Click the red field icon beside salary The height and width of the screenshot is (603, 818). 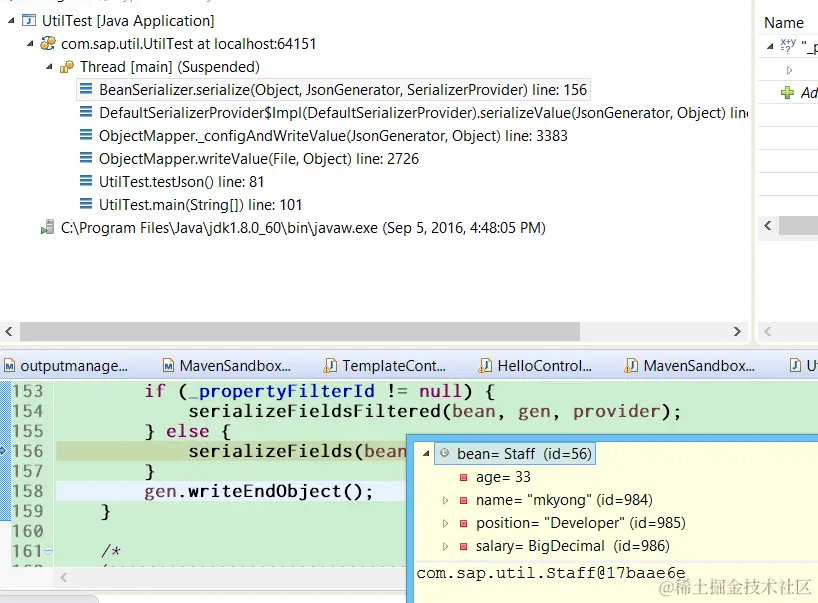pos(463,546)
